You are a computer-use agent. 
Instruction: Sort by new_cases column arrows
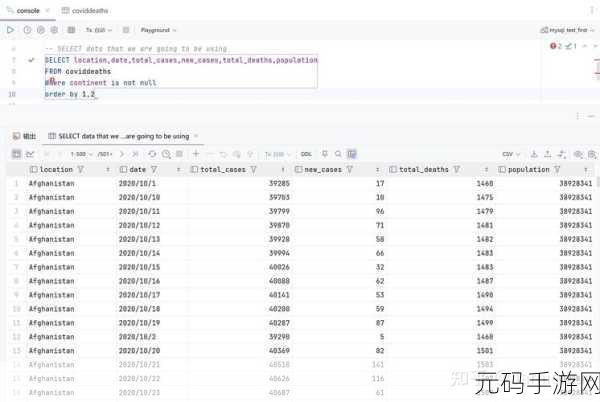378,169
